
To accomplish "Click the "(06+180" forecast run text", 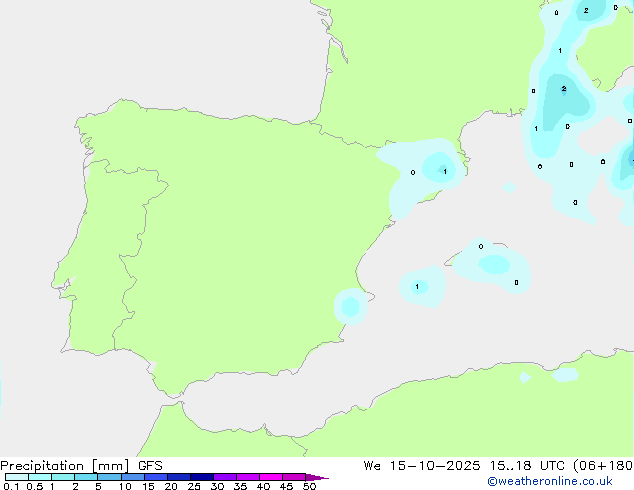I will pos(602,466).
